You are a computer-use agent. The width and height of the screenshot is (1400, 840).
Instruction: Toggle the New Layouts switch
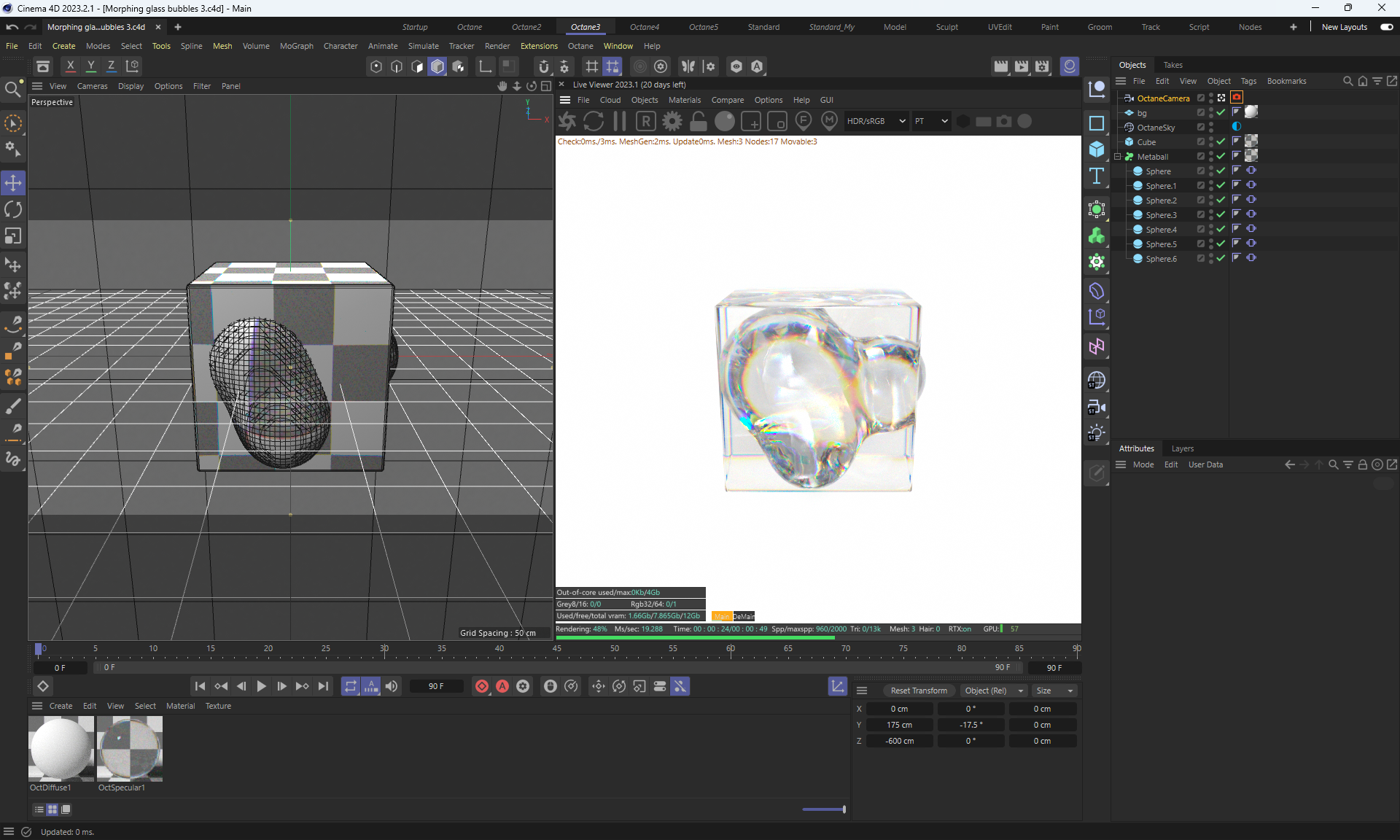click(x=1386, y=27)
